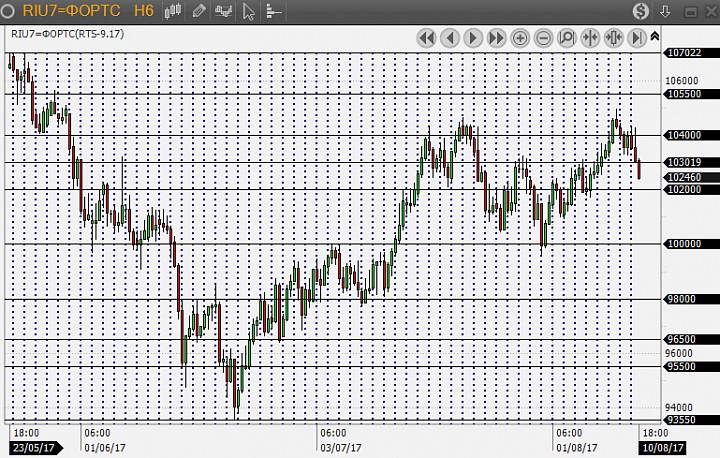
Task: Select the 104000 price level tag
Action: (x=691, y=135)
